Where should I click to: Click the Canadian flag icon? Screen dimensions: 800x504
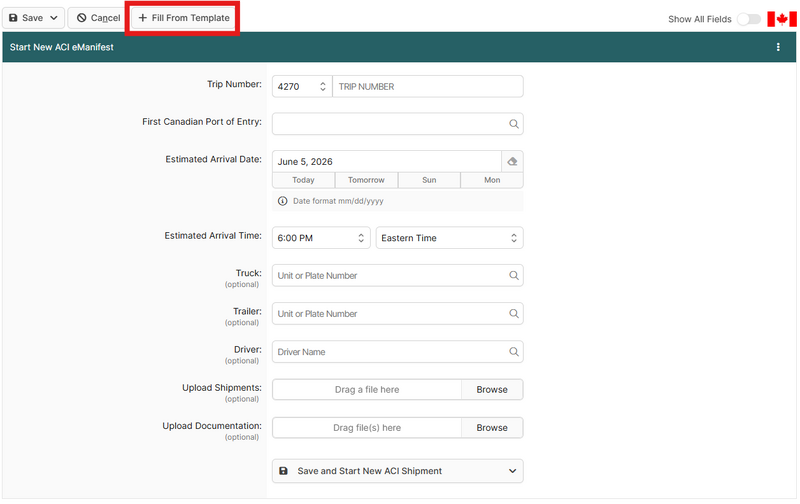click(782, 19)
